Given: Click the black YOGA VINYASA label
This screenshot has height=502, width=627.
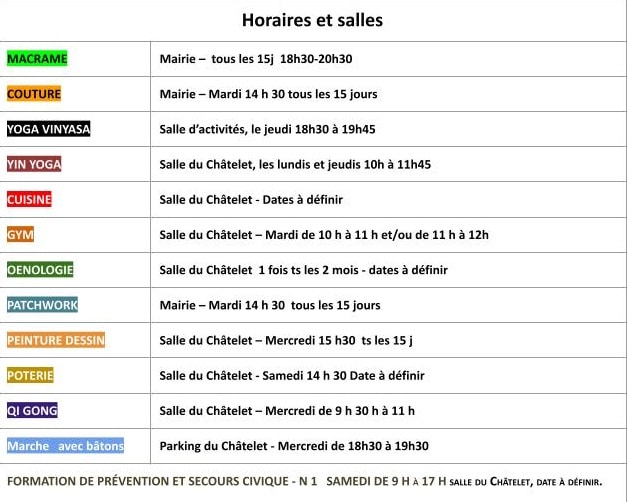Looking at the screenshot, I should [48, 129].
